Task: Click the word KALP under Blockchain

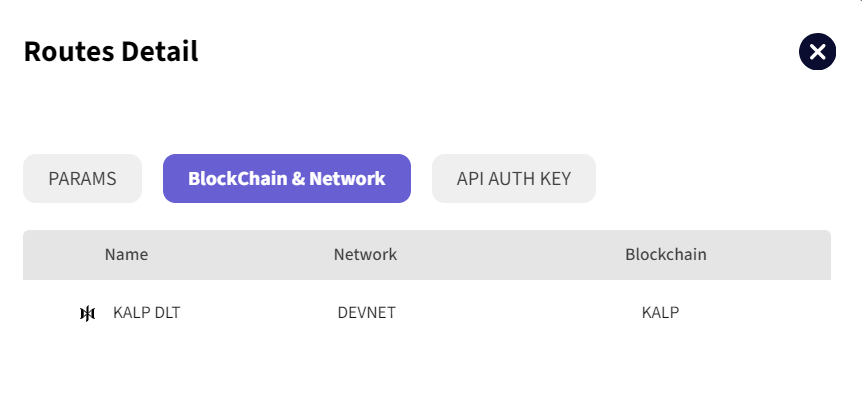Action: (x=660, y=313)
